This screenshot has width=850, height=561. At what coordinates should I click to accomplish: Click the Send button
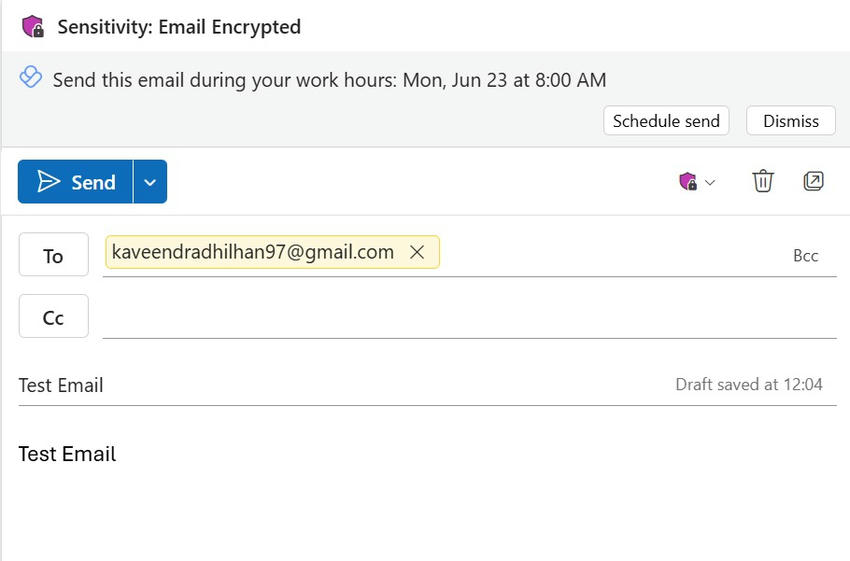(76, 182)
